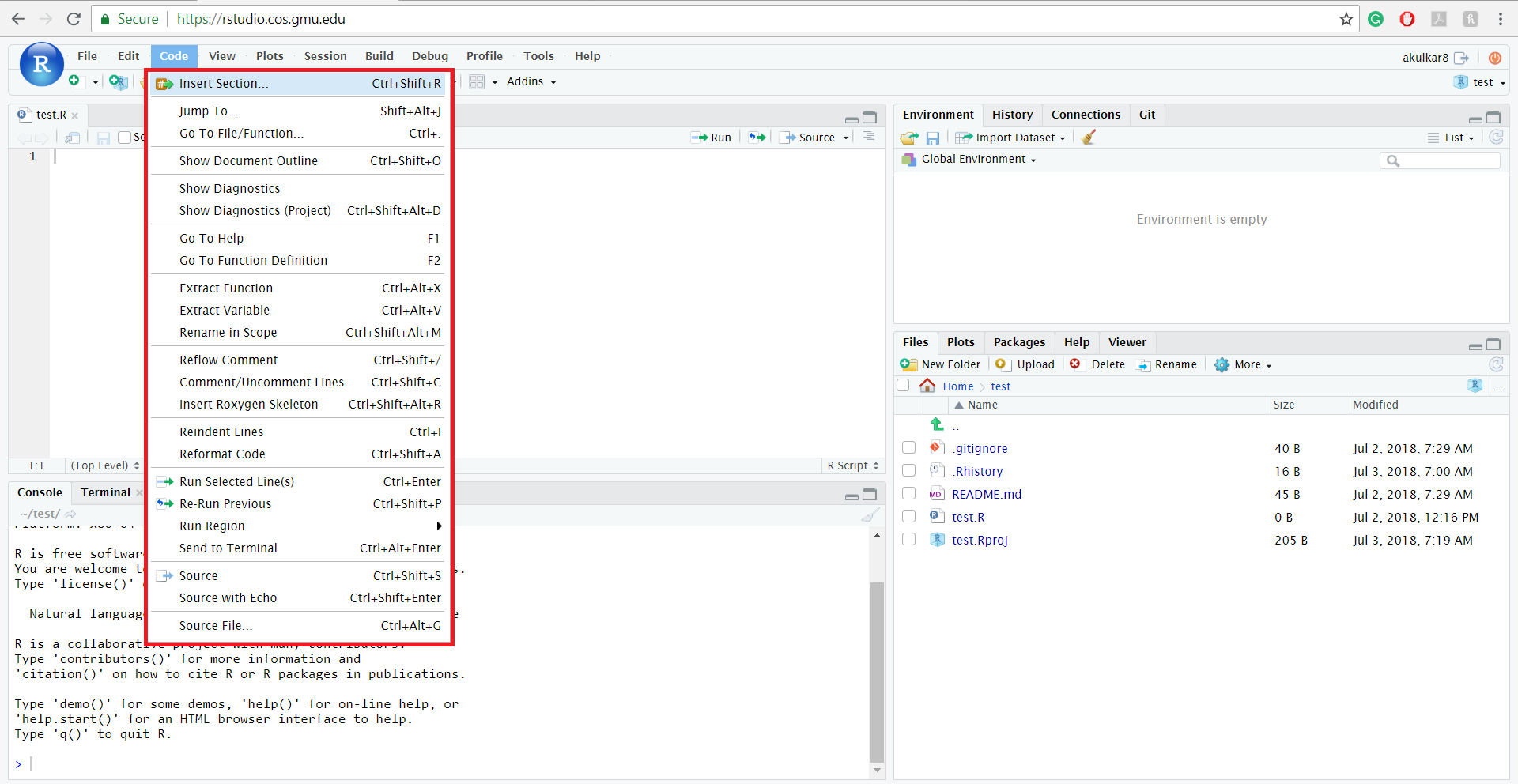The image size is (1518, 784).
Task: Click the Grammarly extension icon
Action: pos(1376,19)
